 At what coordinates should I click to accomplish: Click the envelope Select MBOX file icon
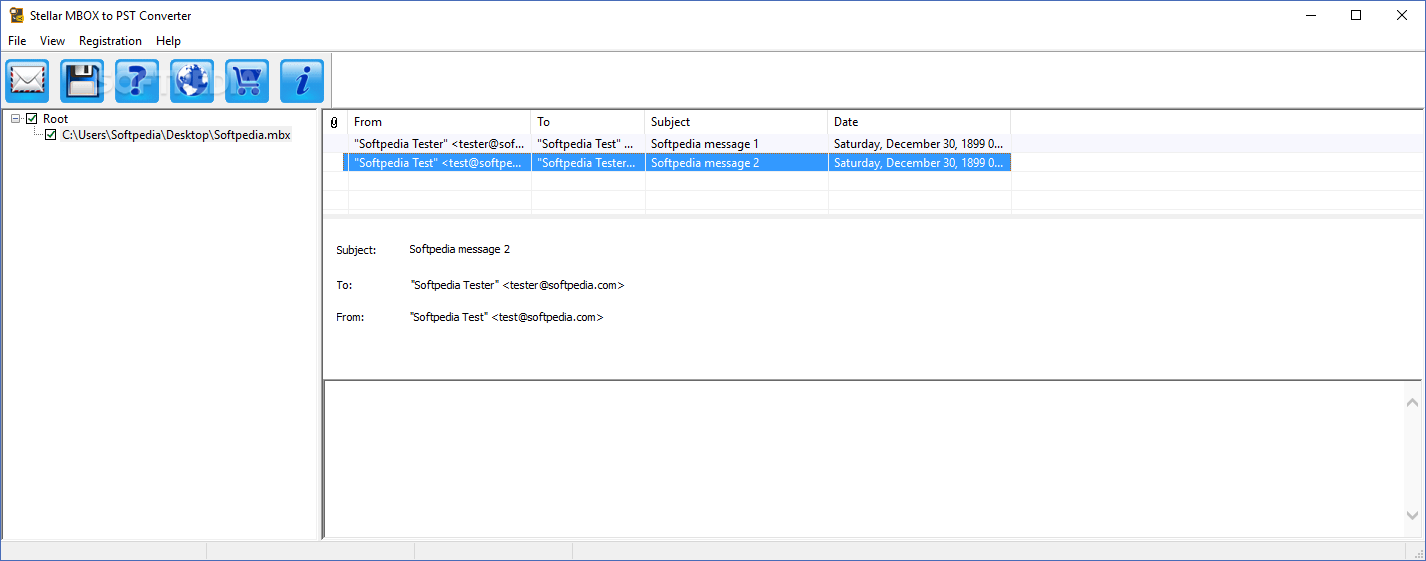[27, 81]
